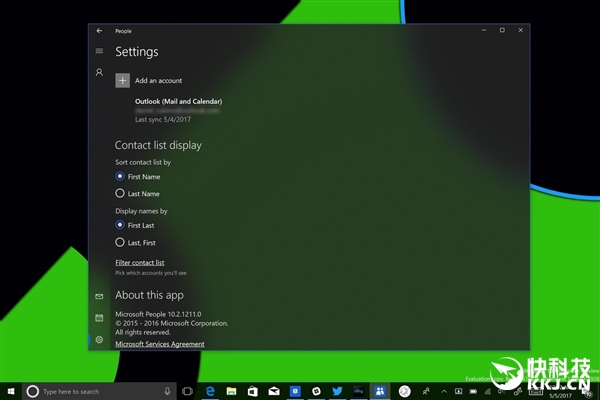600x400 pixels.
Task: Launch Twitter from the taskbar
Action: [337, 391]
